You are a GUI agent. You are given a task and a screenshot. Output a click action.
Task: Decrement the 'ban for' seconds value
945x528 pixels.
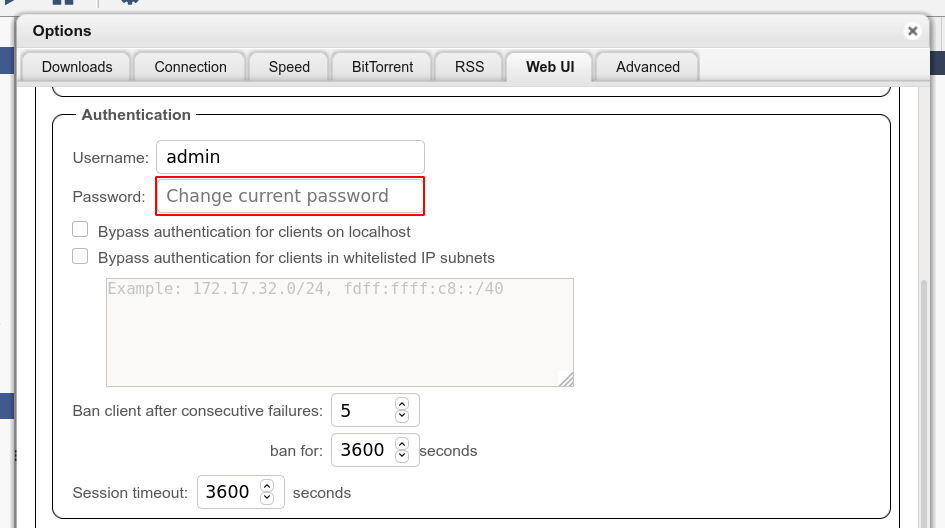pos(402,456)
